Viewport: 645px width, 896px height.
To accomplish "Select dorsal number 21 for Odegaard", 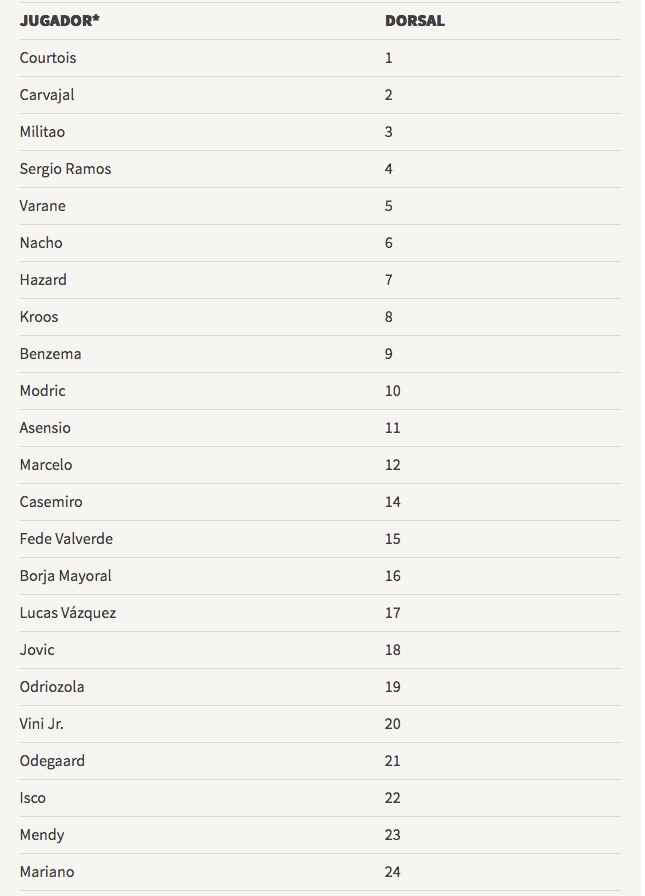I will [392, 761].
